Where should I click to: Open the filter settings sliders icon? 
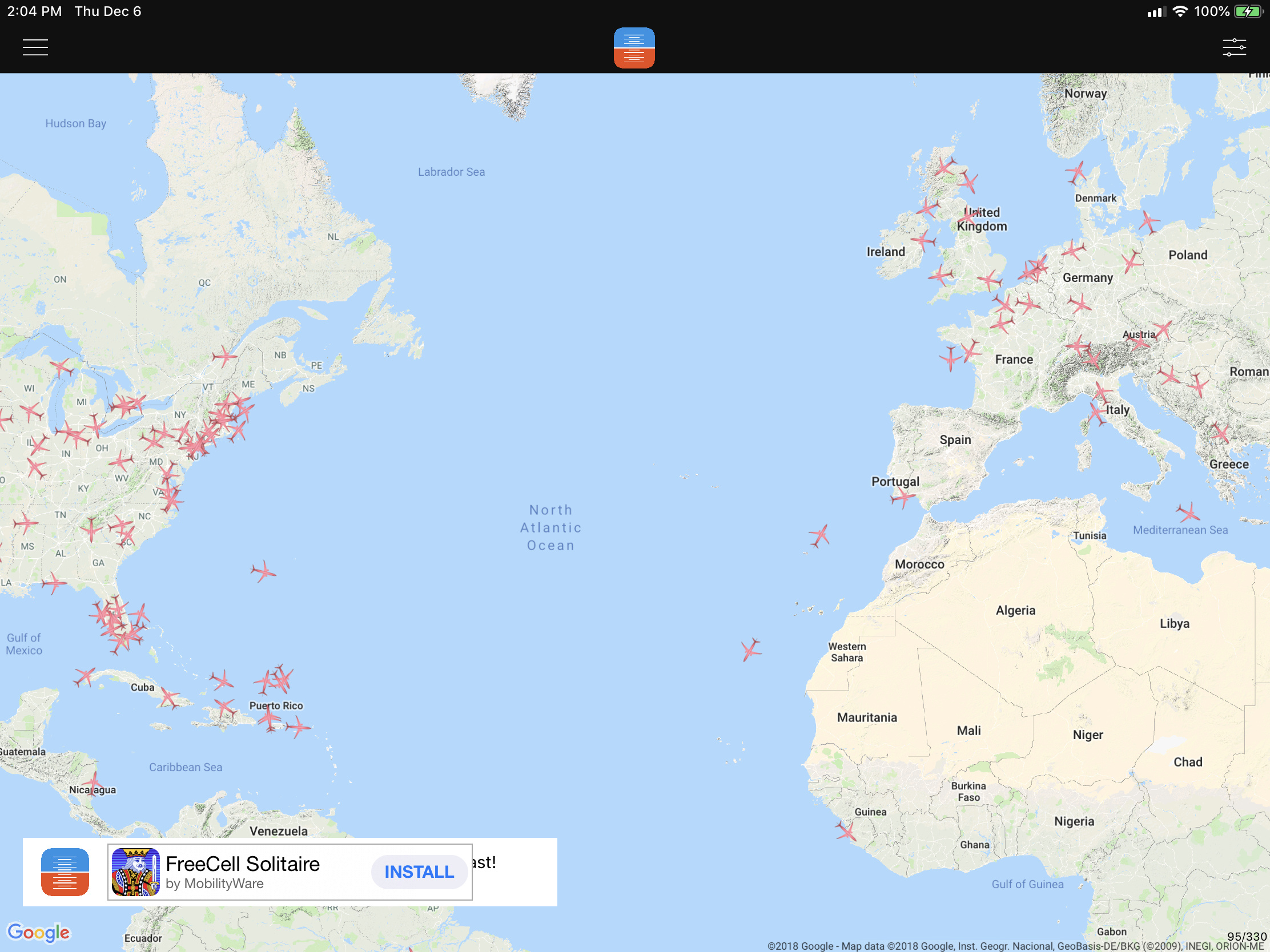click(x=1234, y=47)
